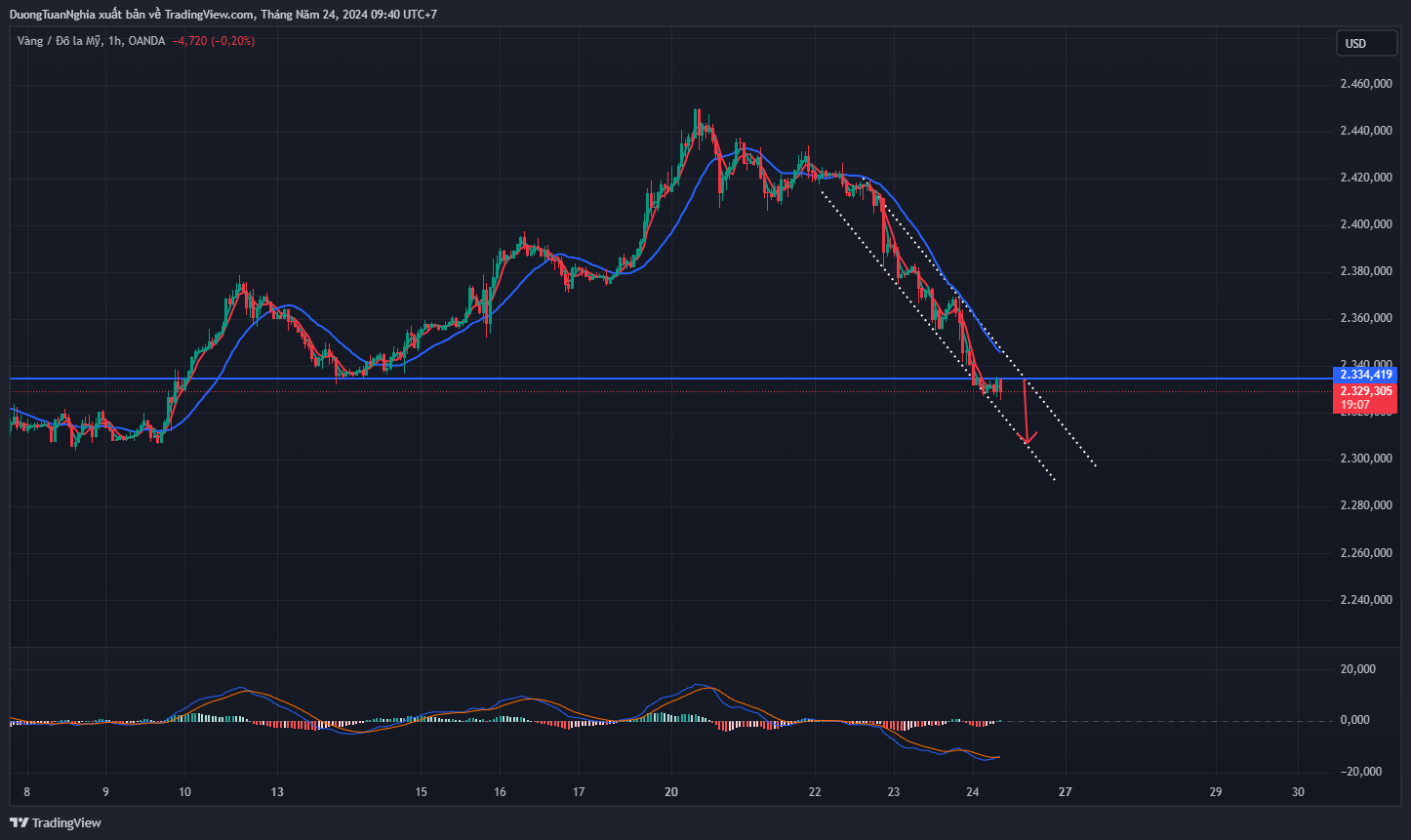Click the 2.380,000 price axis label
The height and width of the screenshot is (840, 1411).
[x=1366, y=271]
